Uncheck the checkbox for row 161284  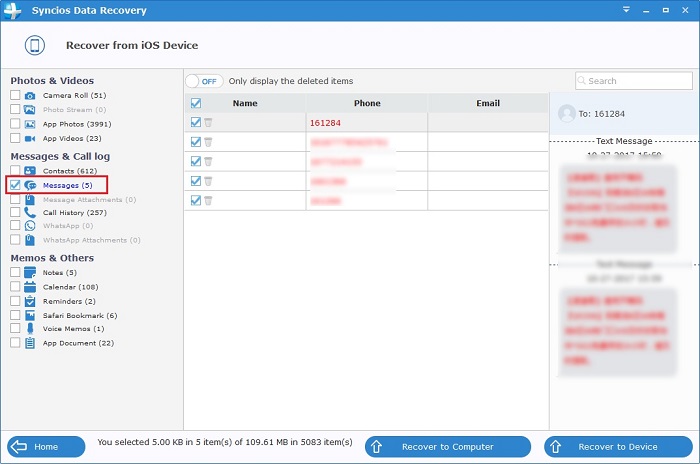[x=196, y=122]
